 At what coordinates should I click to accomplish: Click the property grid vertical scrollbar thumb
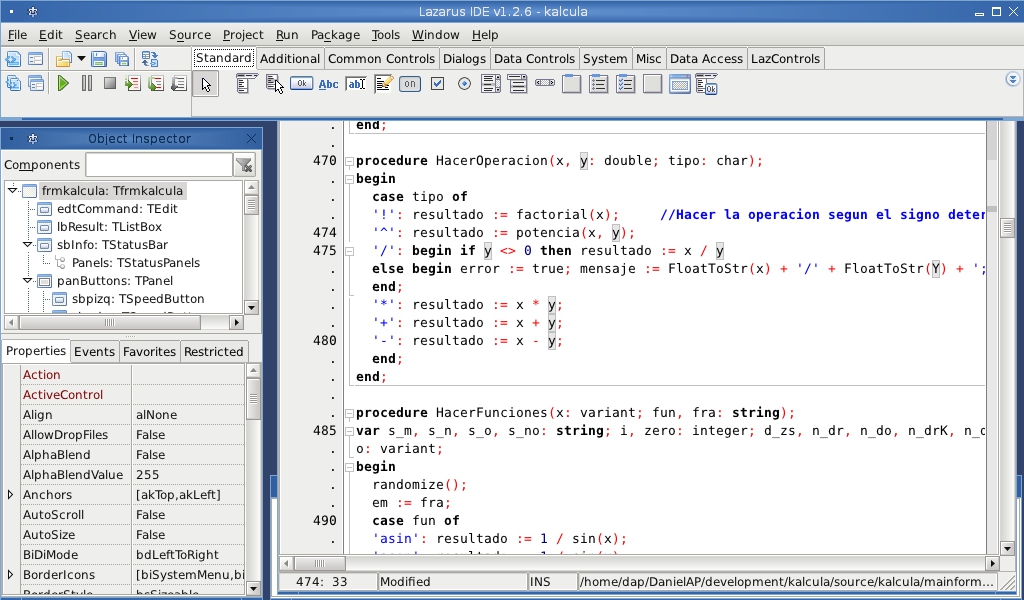pyautogui.click(x=253, y=398)
